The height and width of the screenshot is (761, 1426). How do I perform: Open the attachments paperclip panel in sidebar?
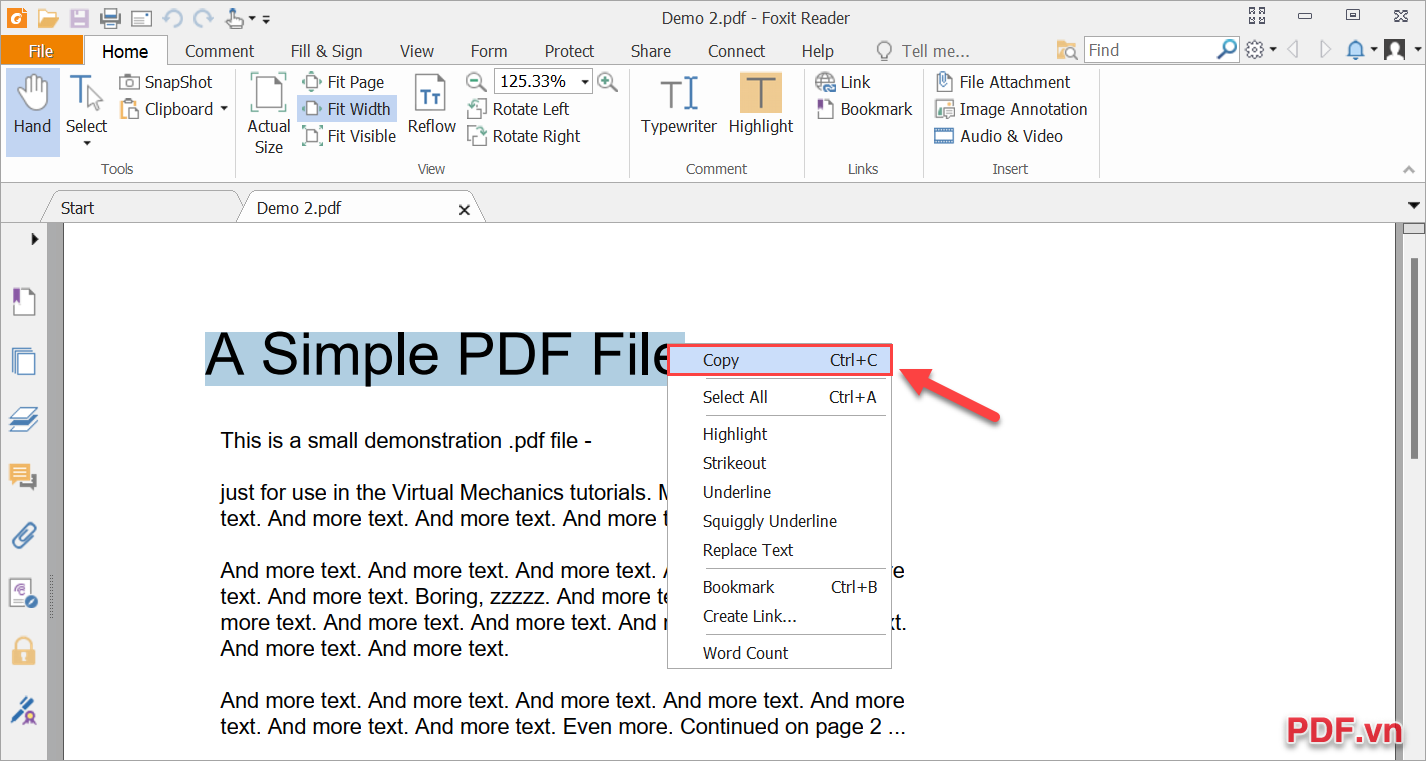point(23,535)
